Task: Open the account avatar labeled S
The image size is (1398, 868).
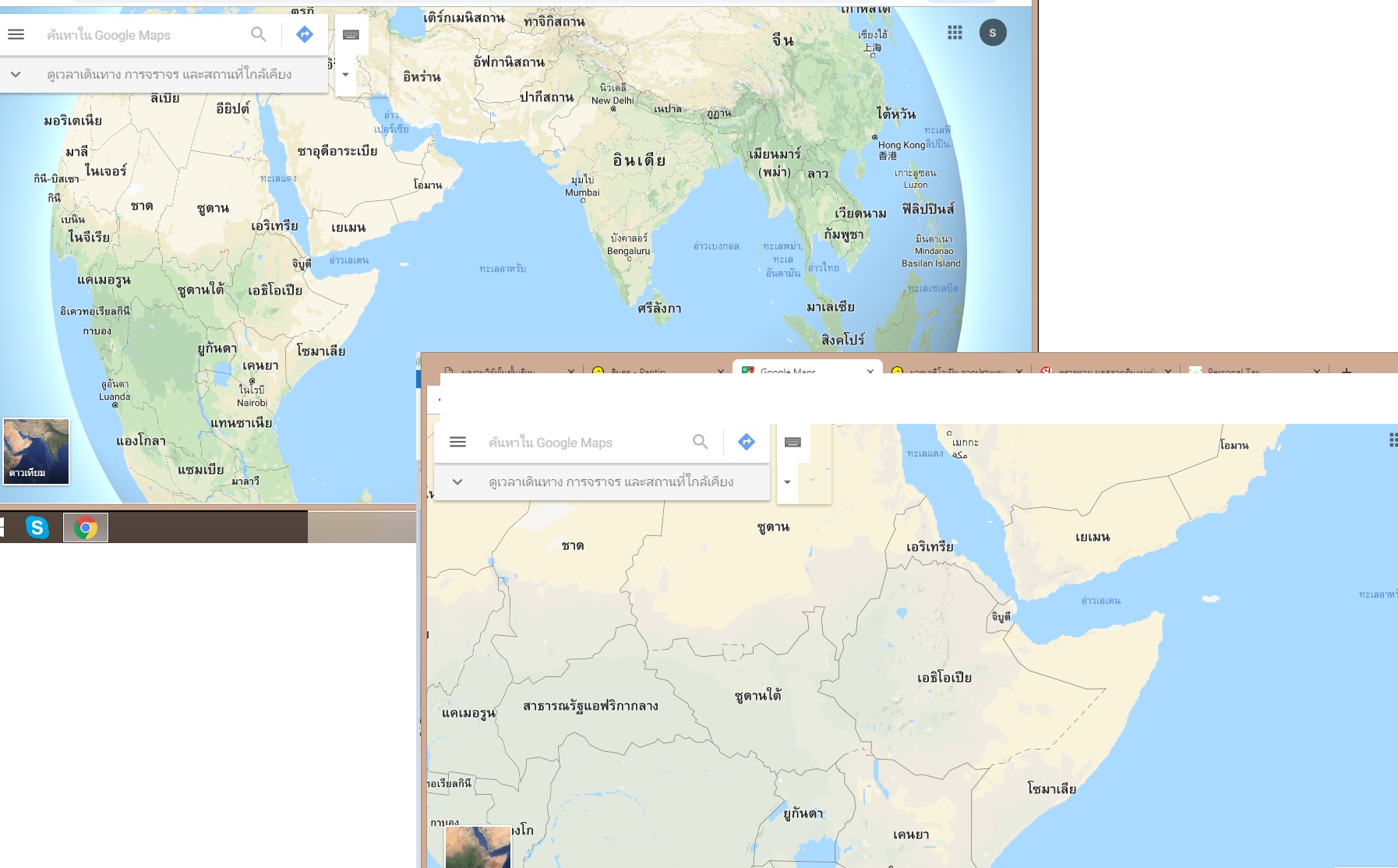Action: pyautogui.click(x=993, y=33)
